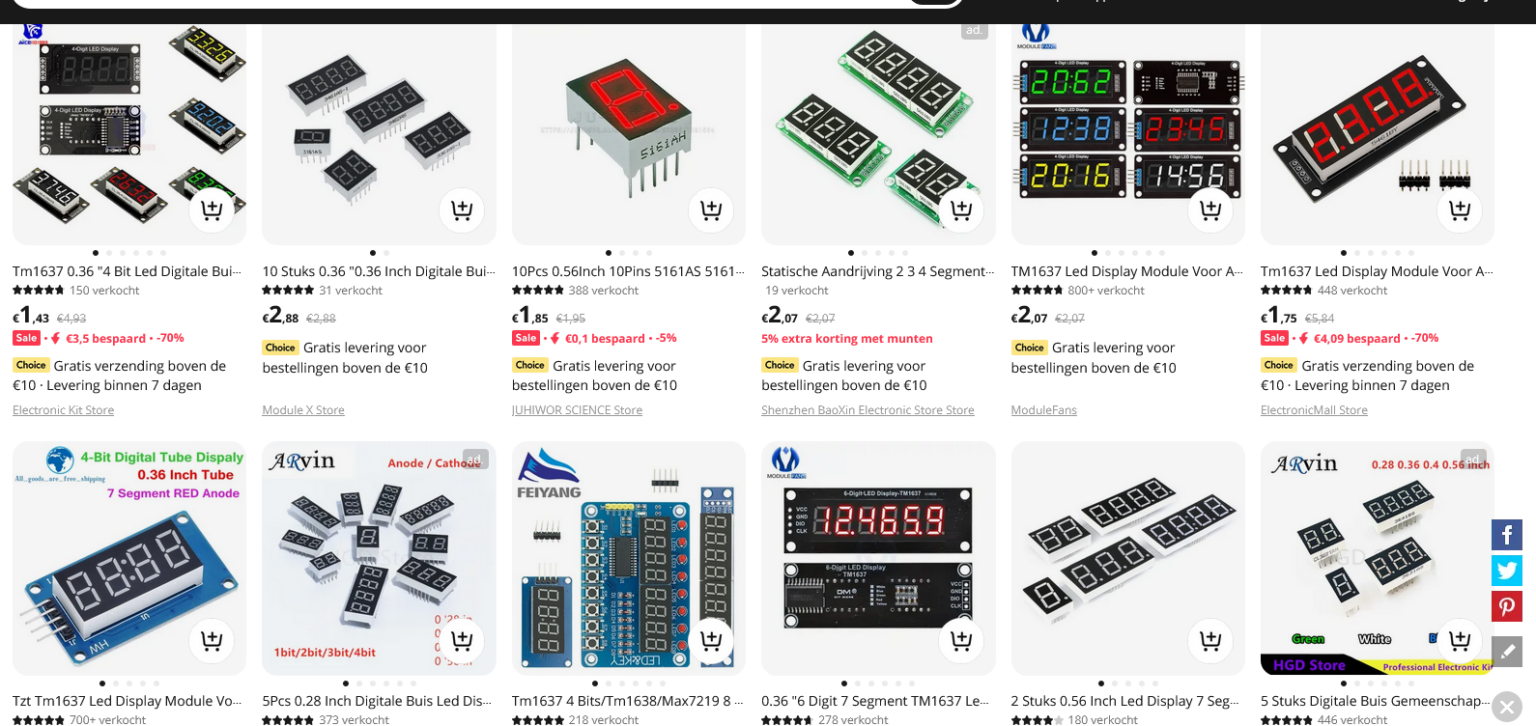This screenshot has width=1536, height=726.
Task: Add Tzt Tm1637 blue module to cart
Action: tap(212, 641)
